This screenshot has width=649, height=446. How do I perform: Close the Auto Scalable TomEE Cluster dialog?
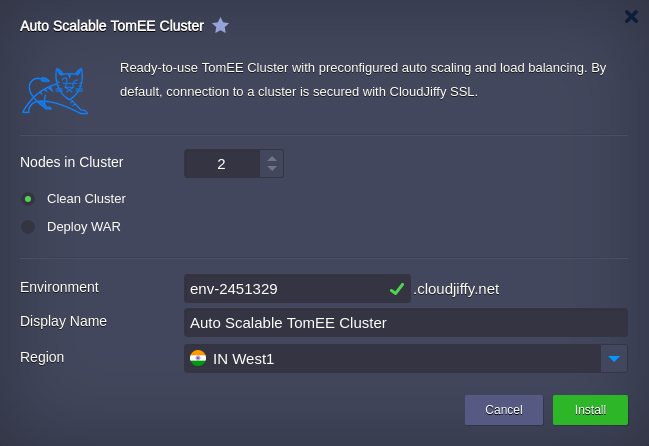click(x=631, y=17)
